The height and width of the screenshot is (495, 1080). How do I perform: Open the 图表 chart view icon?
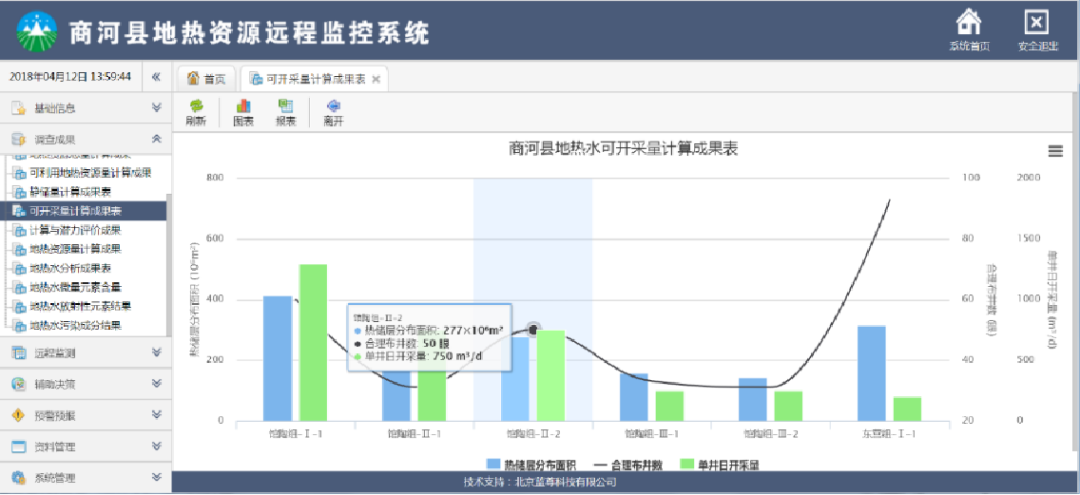pyautogui.click(x=242, y=106)
